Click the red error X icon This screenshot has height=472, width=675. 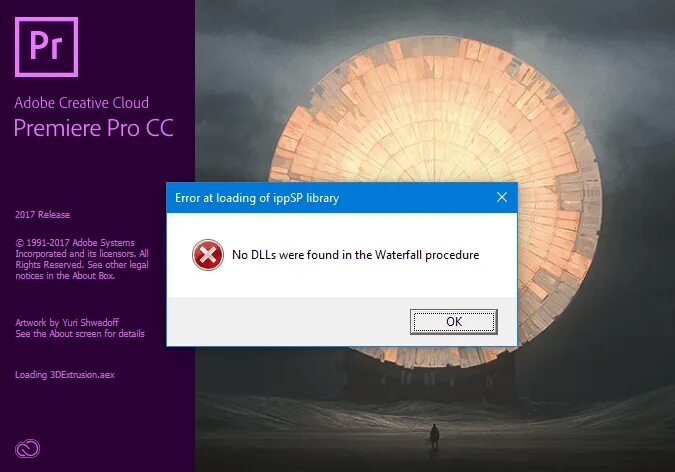(x=208, y=255)
